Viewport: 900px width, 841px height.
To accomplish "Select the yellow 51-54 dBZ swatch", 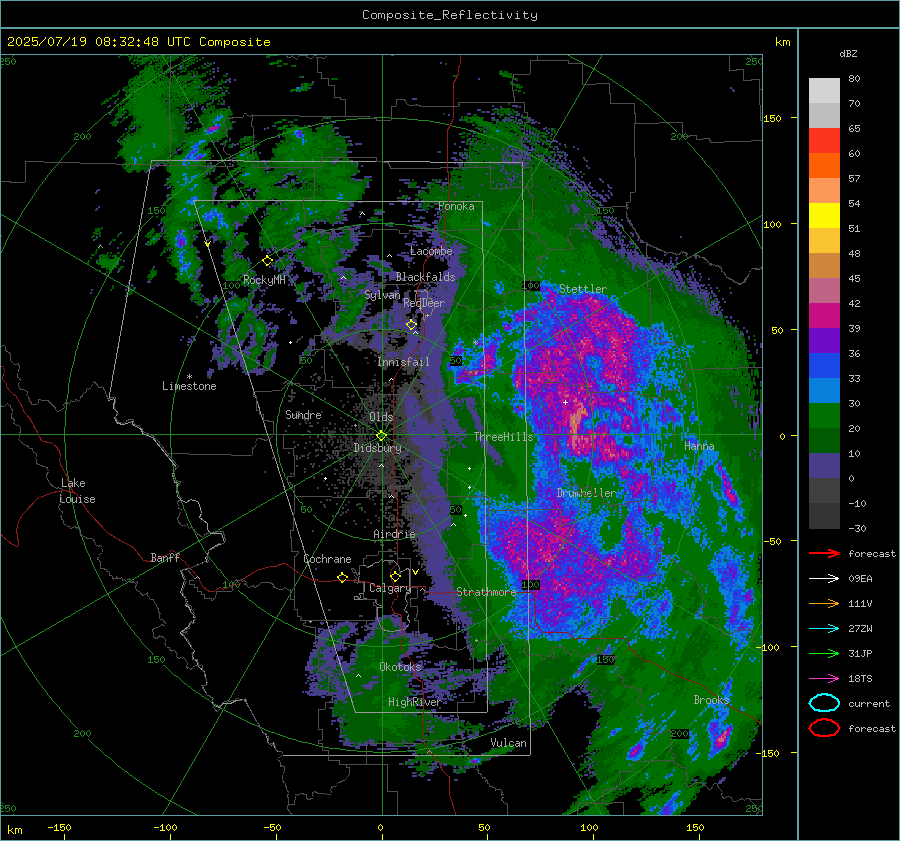I will [824, 216].
